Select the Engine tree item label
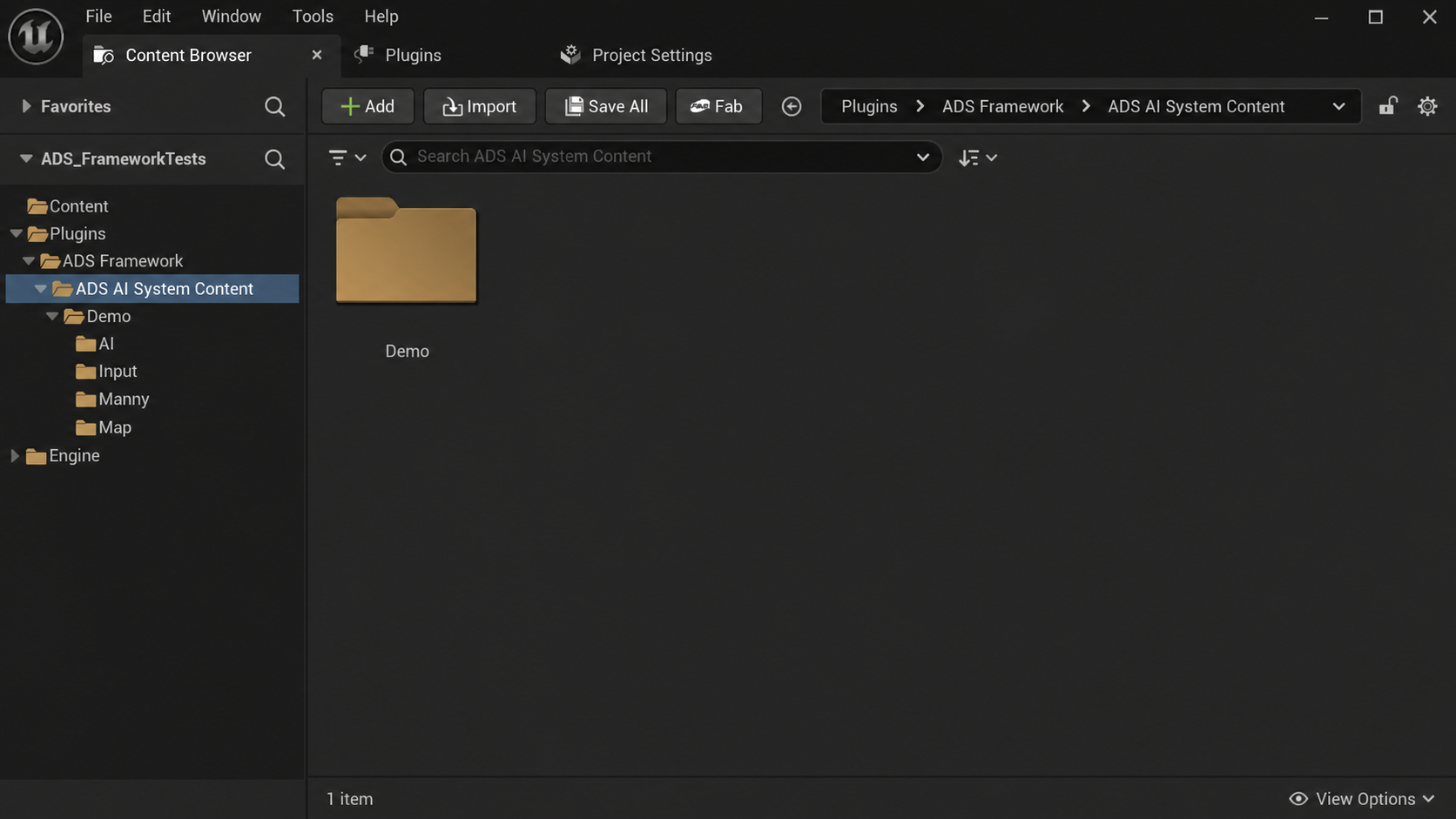This screenshot has width=1456, height=819. pyautogui.click(x=74, y=456)
